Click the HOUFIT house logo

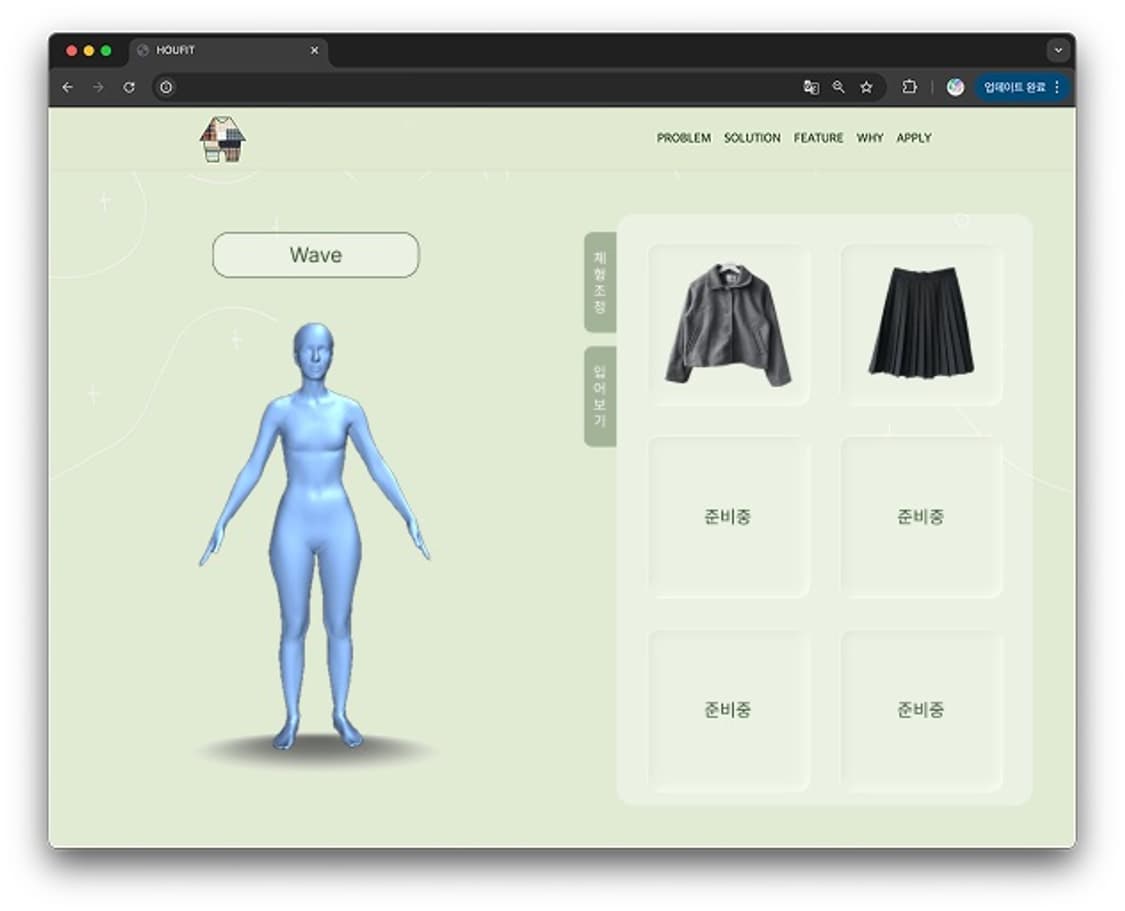(x=222, y=139)
